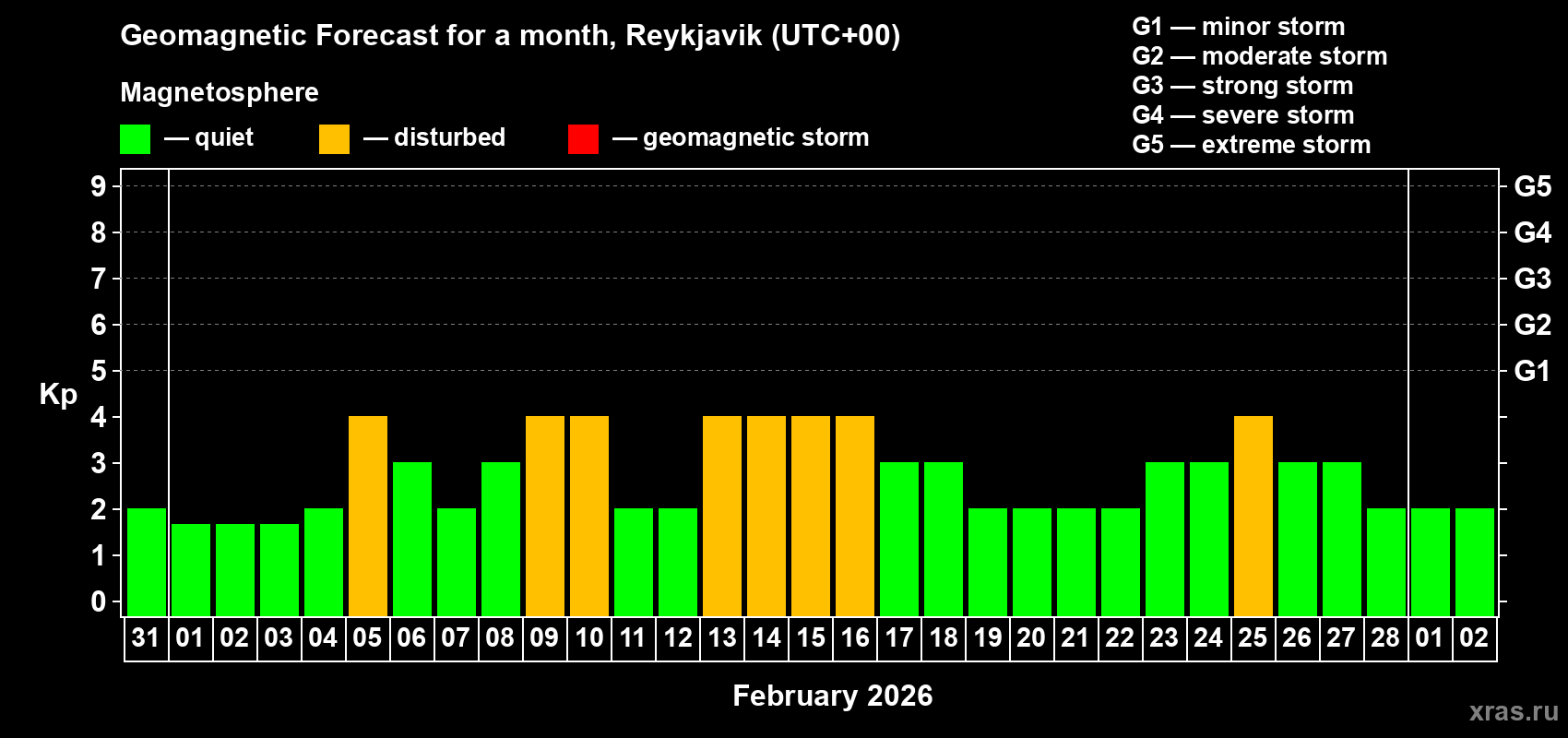Select the orange bar above date 16
1568x738 pixels.
(855, 517)
